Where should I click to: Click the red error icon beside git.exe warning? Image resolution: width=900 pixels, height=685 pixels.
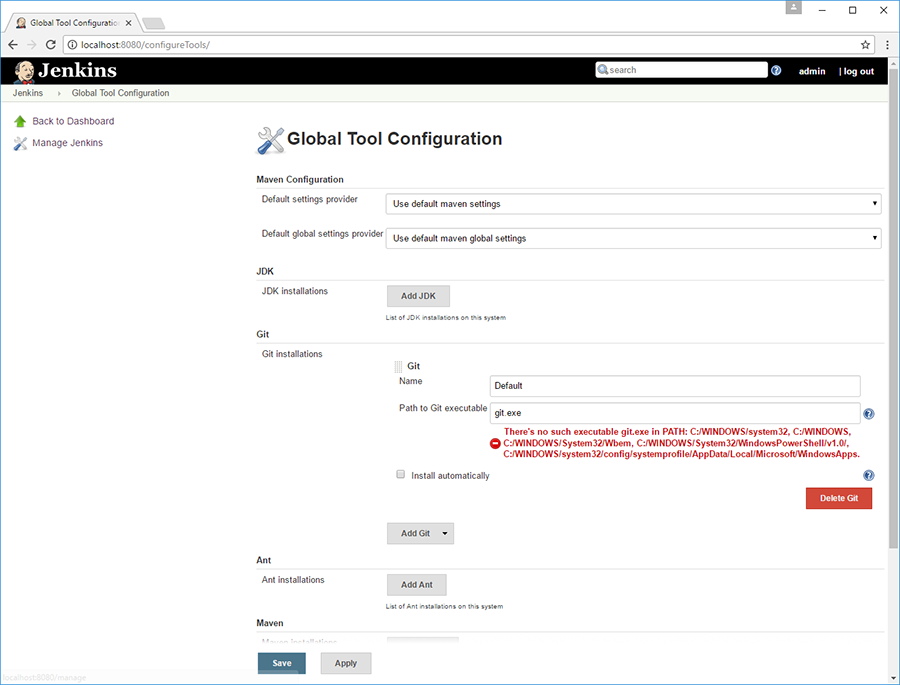coord(495,443)
